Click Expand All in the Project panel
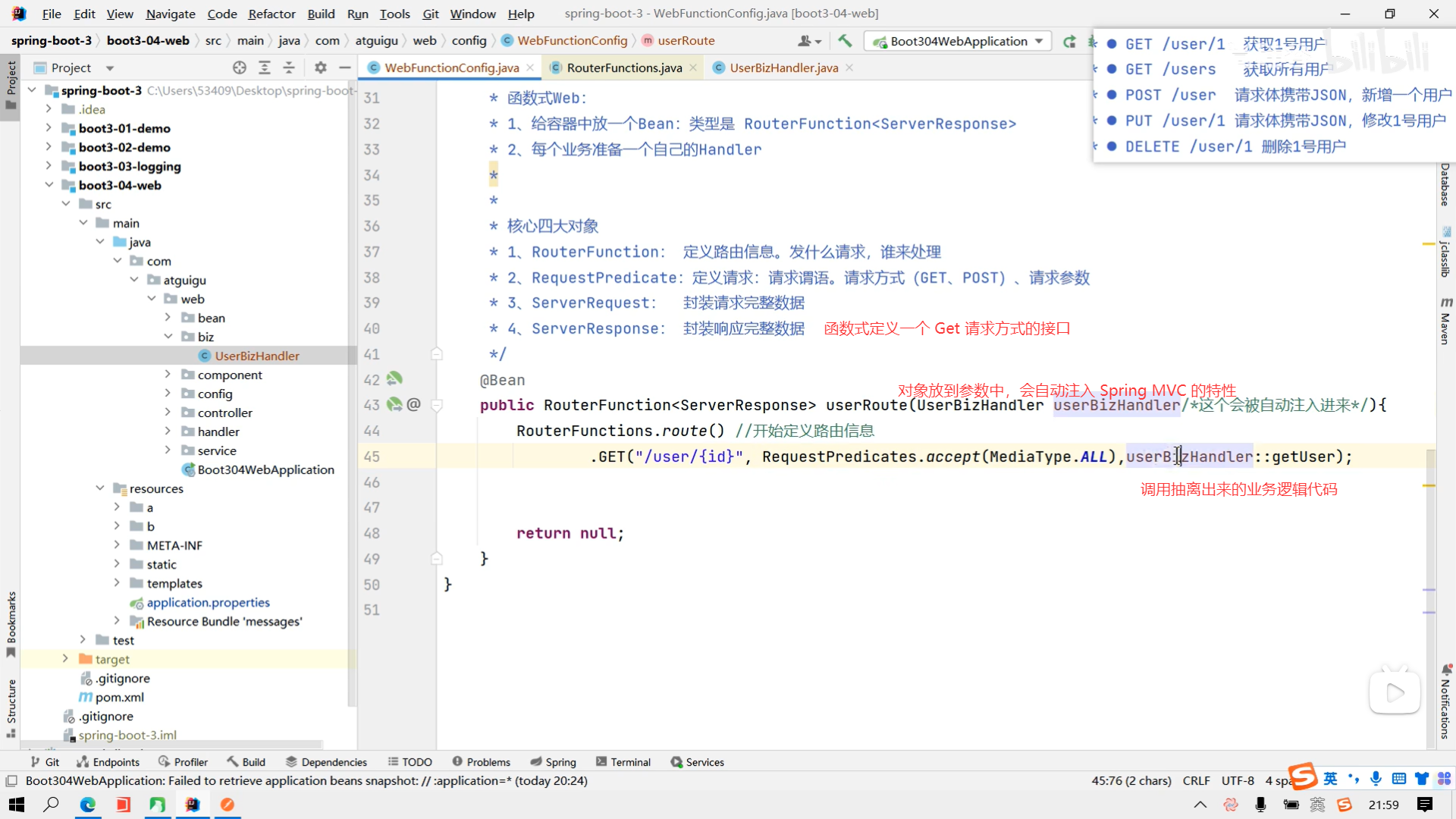Image resolution: width=1456 pixels, height=819 pixels. point(265,67)
